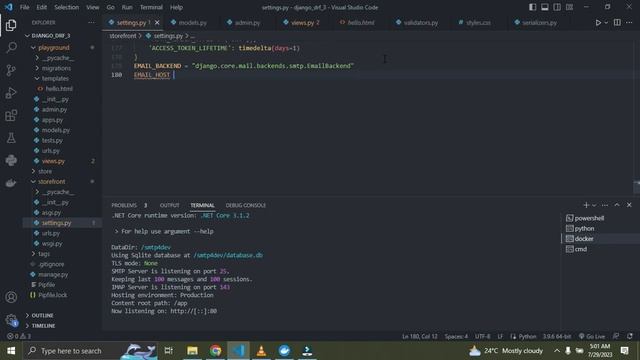
Task: Change language mode Python in status bar
Action: click(x=527, y=336)
